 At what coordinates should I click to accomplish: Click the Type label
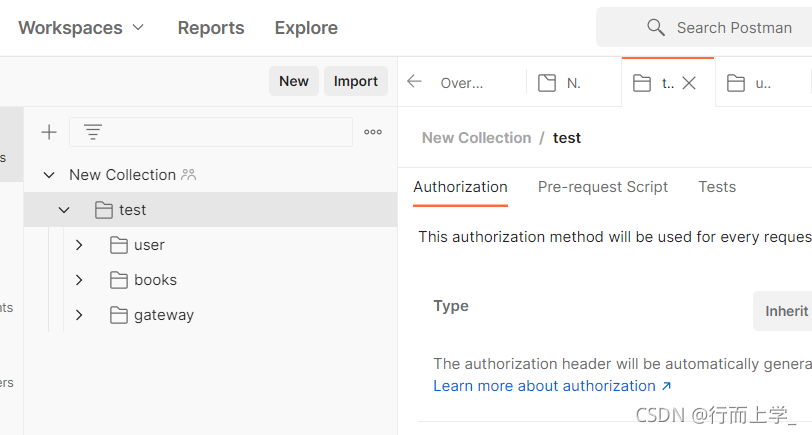(x=451, y=306)
